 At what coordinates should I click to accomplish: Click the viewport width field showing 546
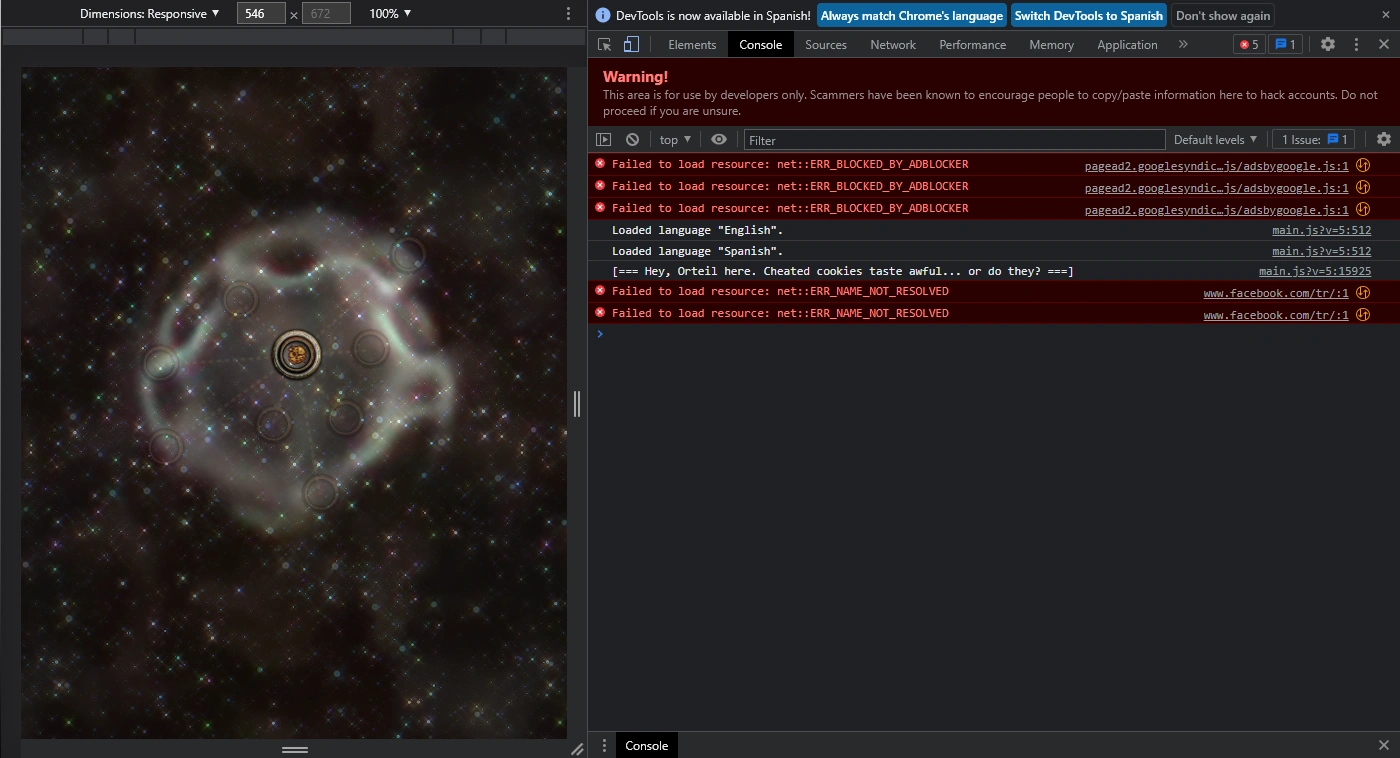(261, 14)
